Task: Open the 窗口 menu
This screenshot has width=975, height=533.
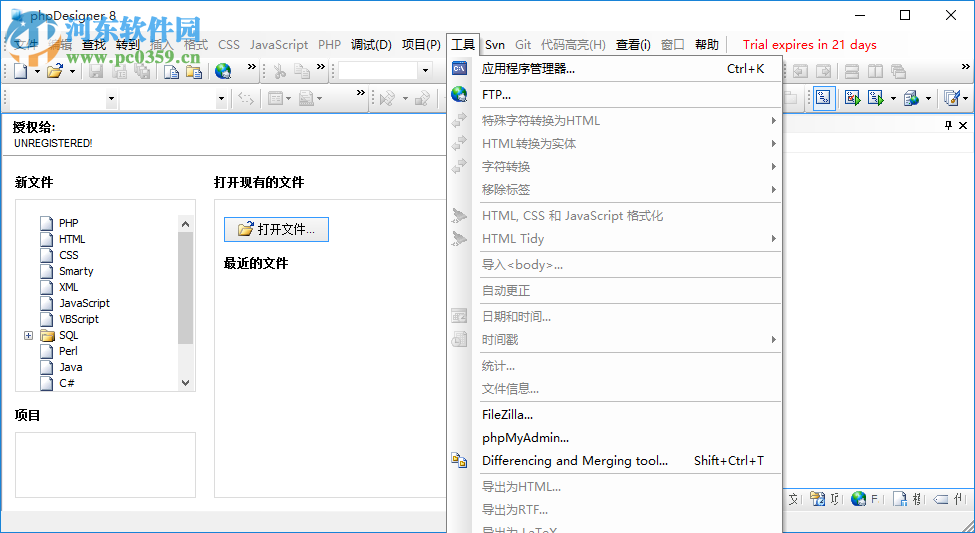Action: tap(673, 45)
